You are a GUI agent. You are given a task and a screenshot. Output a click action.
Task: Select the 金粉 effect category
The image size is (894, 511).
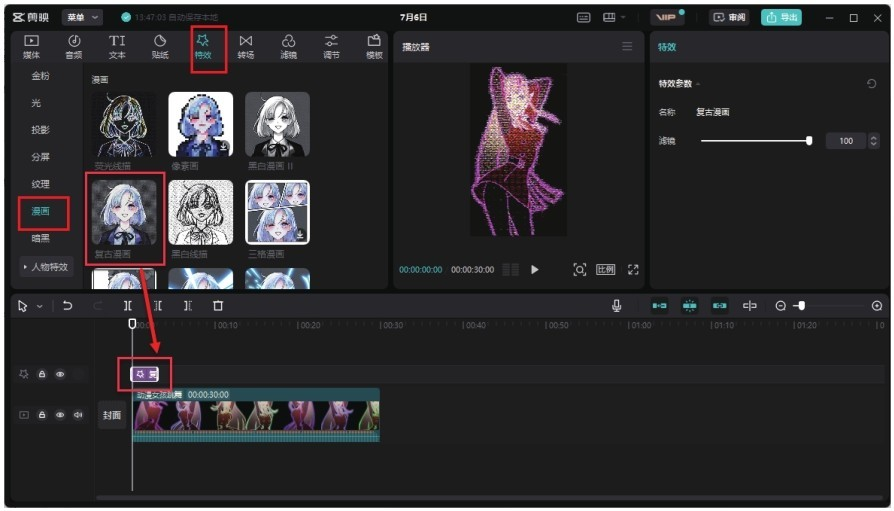pyautogui.click(x=40, y=75)
